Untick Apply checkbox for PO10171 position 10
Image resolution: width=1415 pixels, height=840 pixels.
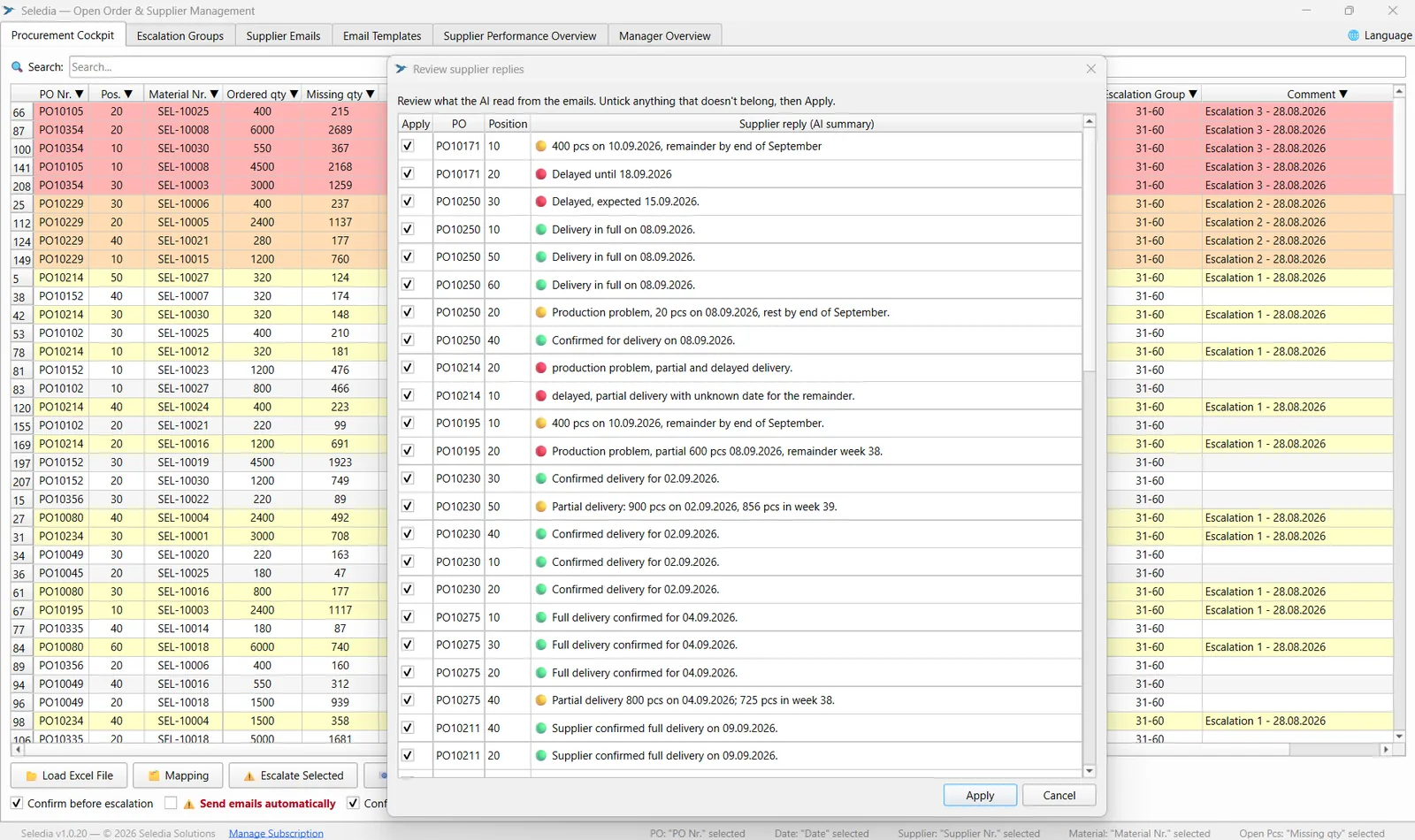click(x=408, y=146)
